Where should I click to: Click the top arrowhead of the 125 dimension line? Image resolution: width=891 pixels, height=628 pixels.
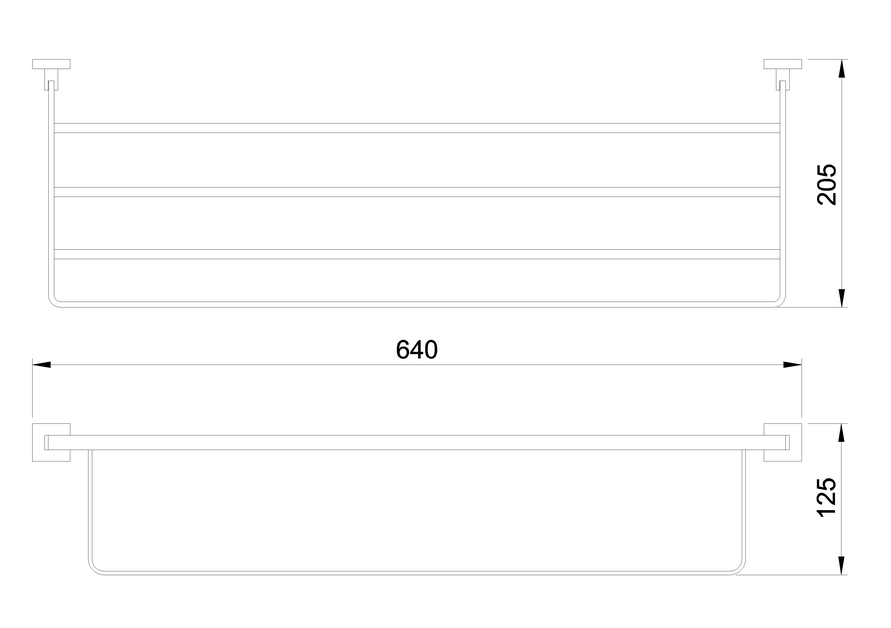pos(842,432)
